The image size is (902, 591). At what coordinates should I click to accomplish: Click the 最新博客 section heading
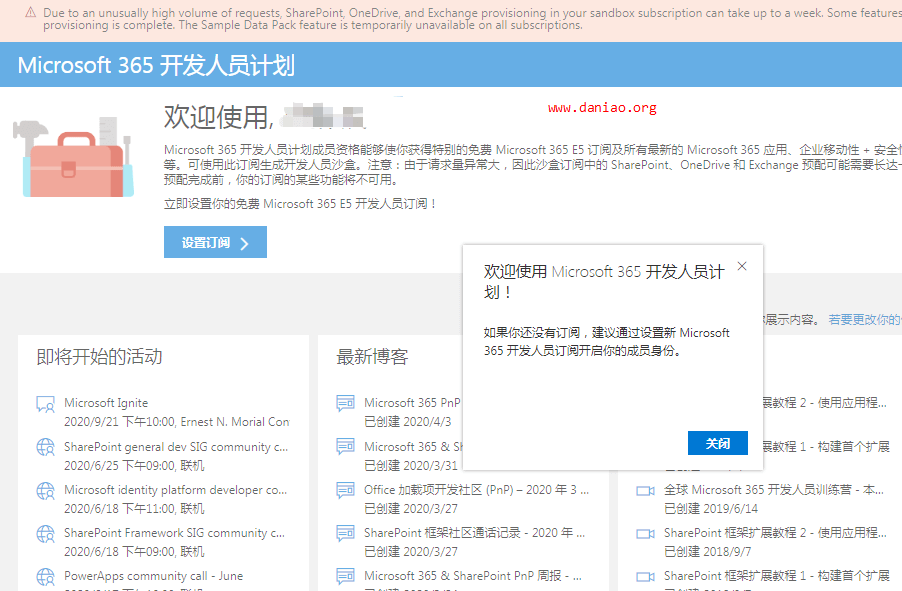click(372, 357)
